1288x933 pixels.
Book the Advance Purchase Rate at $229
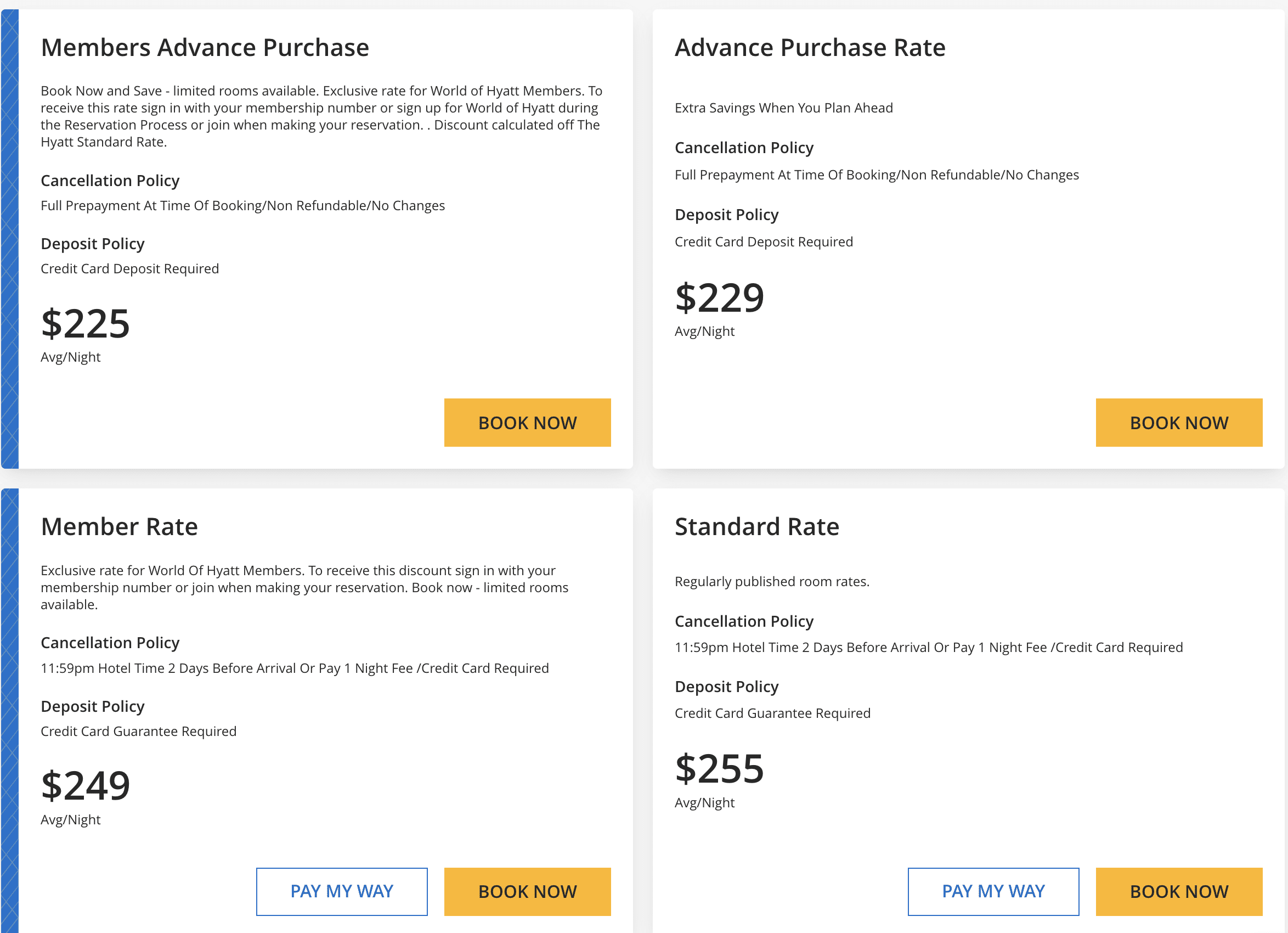click(x=1178, y=423)
